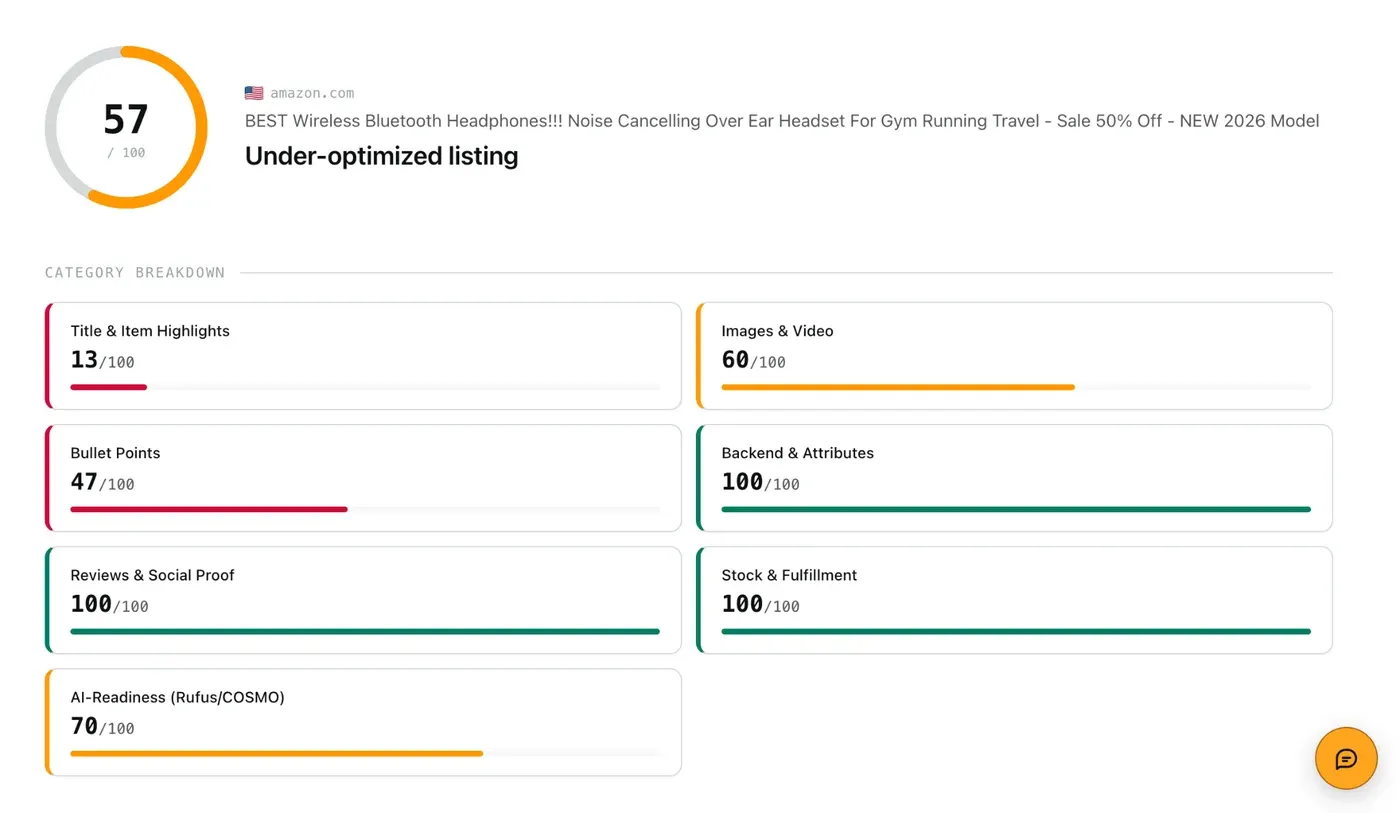Click the Under-optimized listing heading
1400x813 pixels.
coord(381,156)
